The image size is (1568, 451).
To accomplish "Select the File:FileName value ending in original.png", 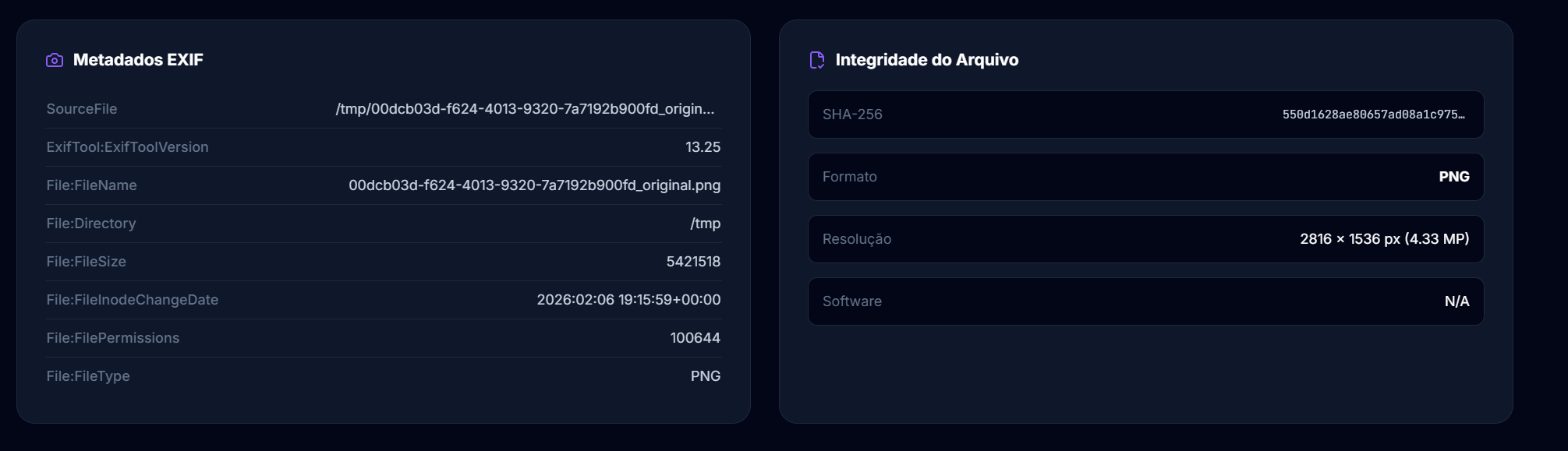I will tap(534, 185).
